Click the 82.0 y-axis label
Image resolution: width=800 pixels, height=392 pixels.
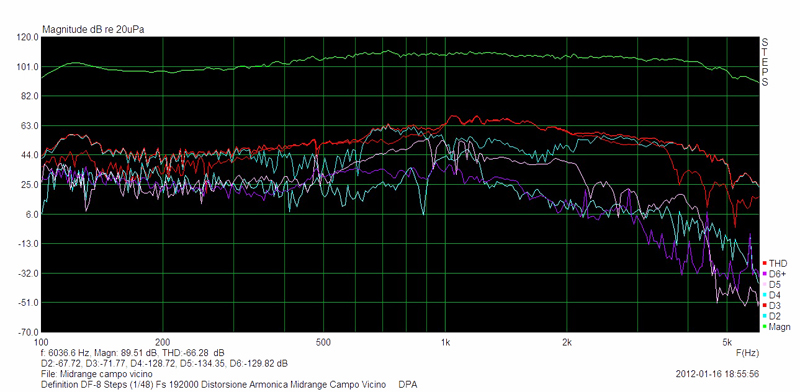tap(30, 96)
